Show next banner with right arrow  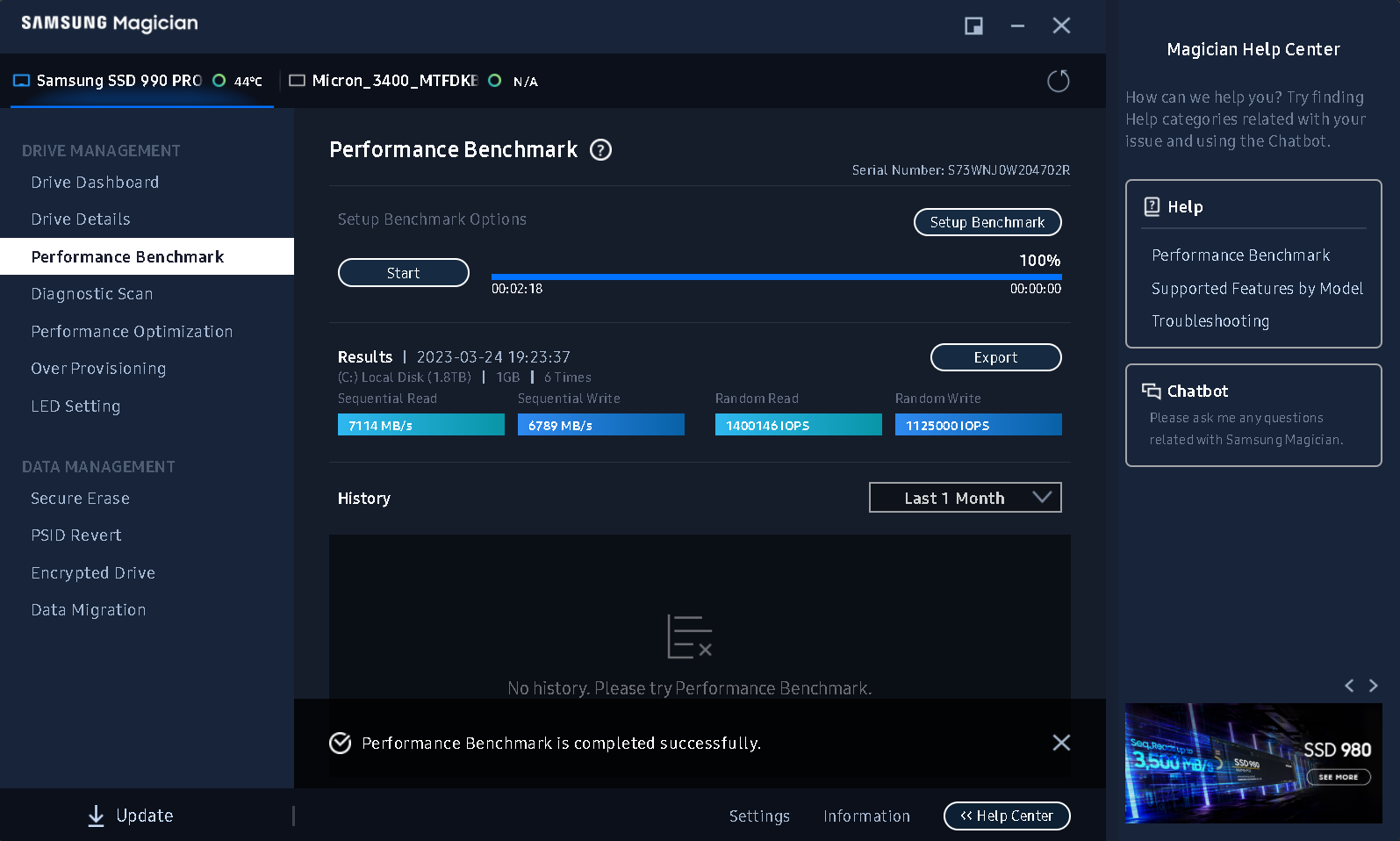click(1374, 686)
